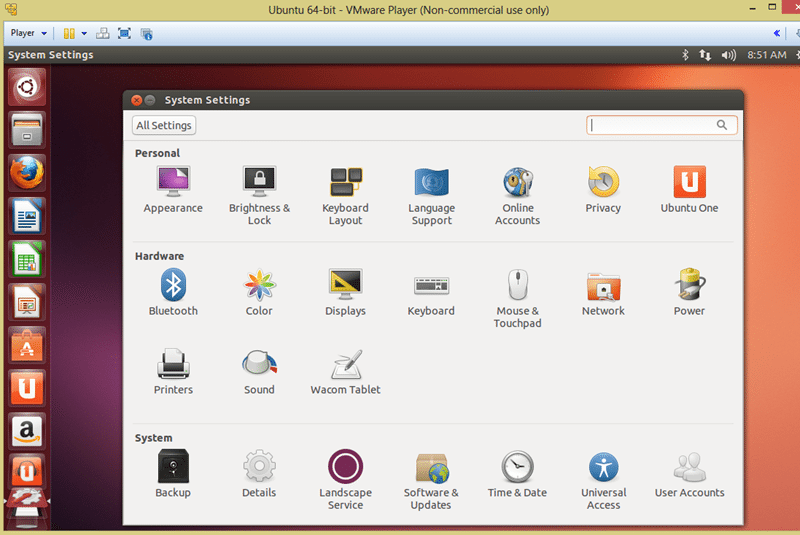The width and height of the screenshot is (800, 535).
Task: Open Online Accounts settings
Action: point(517,195)
